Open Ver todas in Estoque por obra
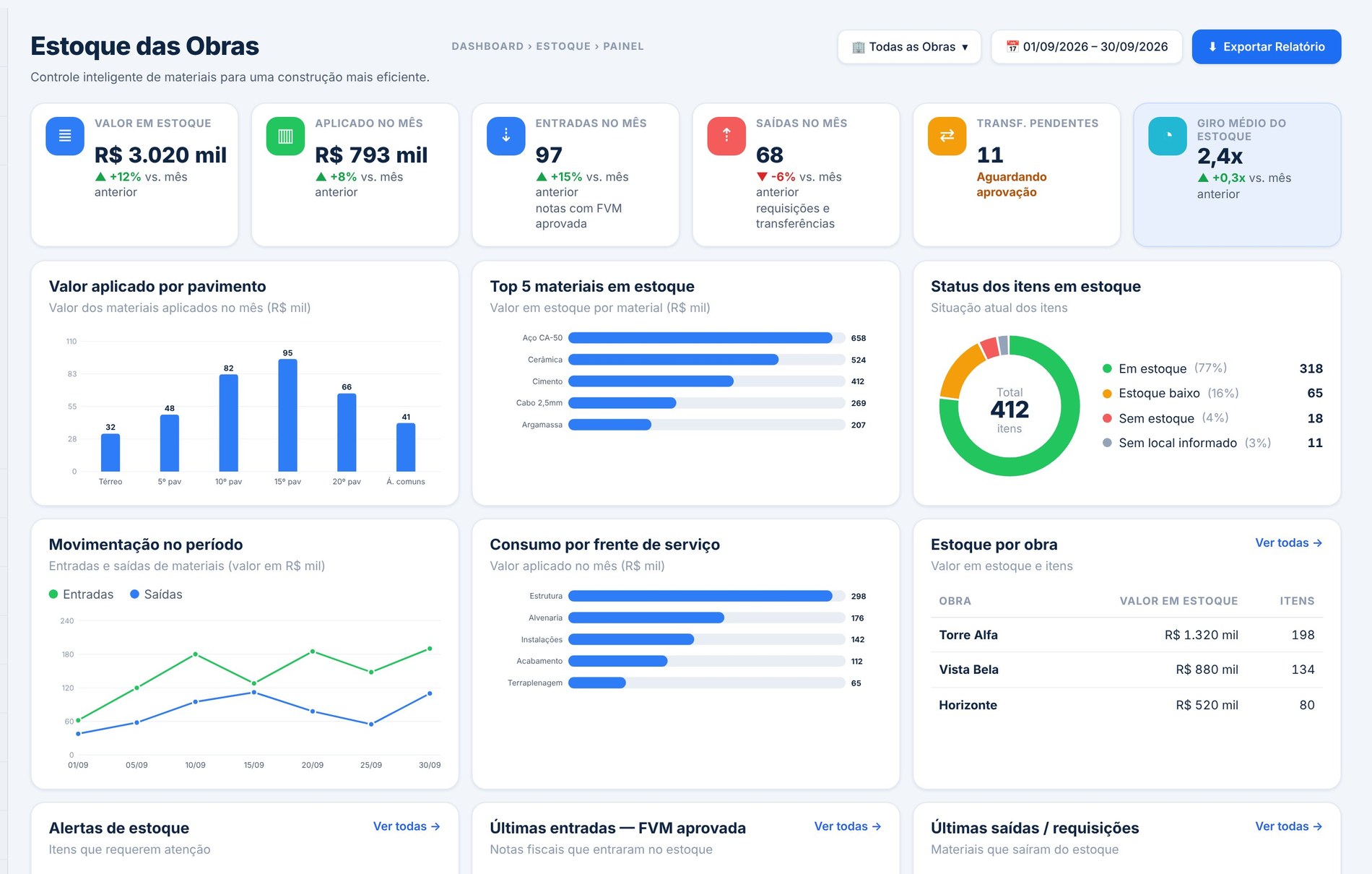 [1288, 542]
